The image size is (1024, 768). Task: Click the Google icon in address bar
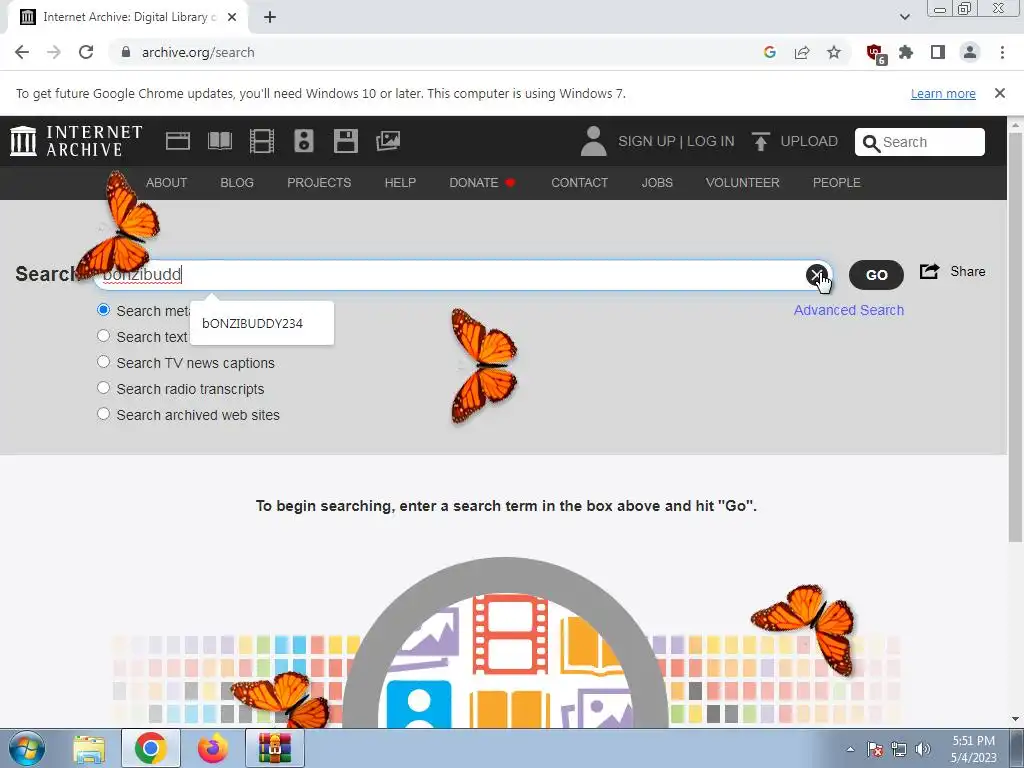pyautogui.click(x=770, y=52)
